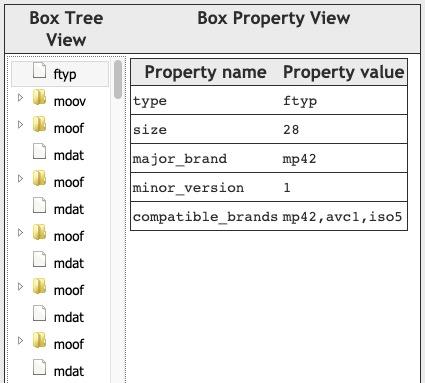
Task: Click the first moof folder icon
Action: point(39,125)
